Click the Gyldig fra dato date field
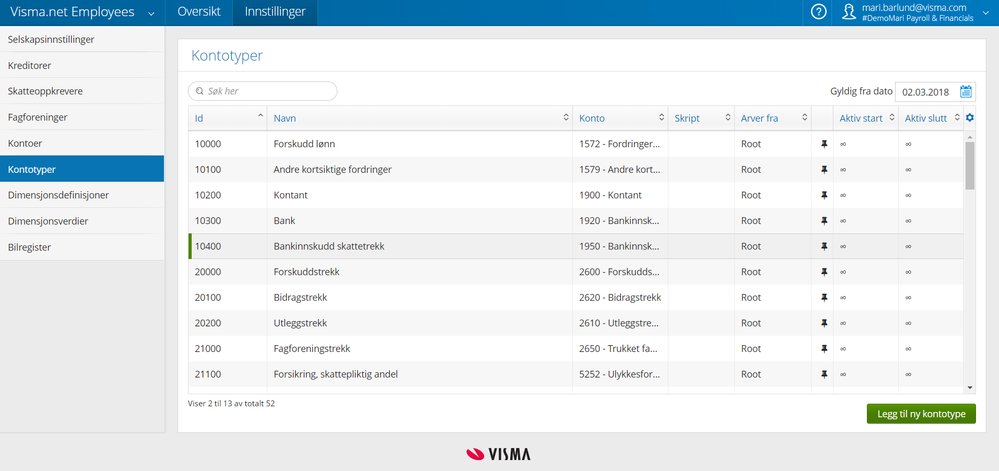 [x=935, y=92]
